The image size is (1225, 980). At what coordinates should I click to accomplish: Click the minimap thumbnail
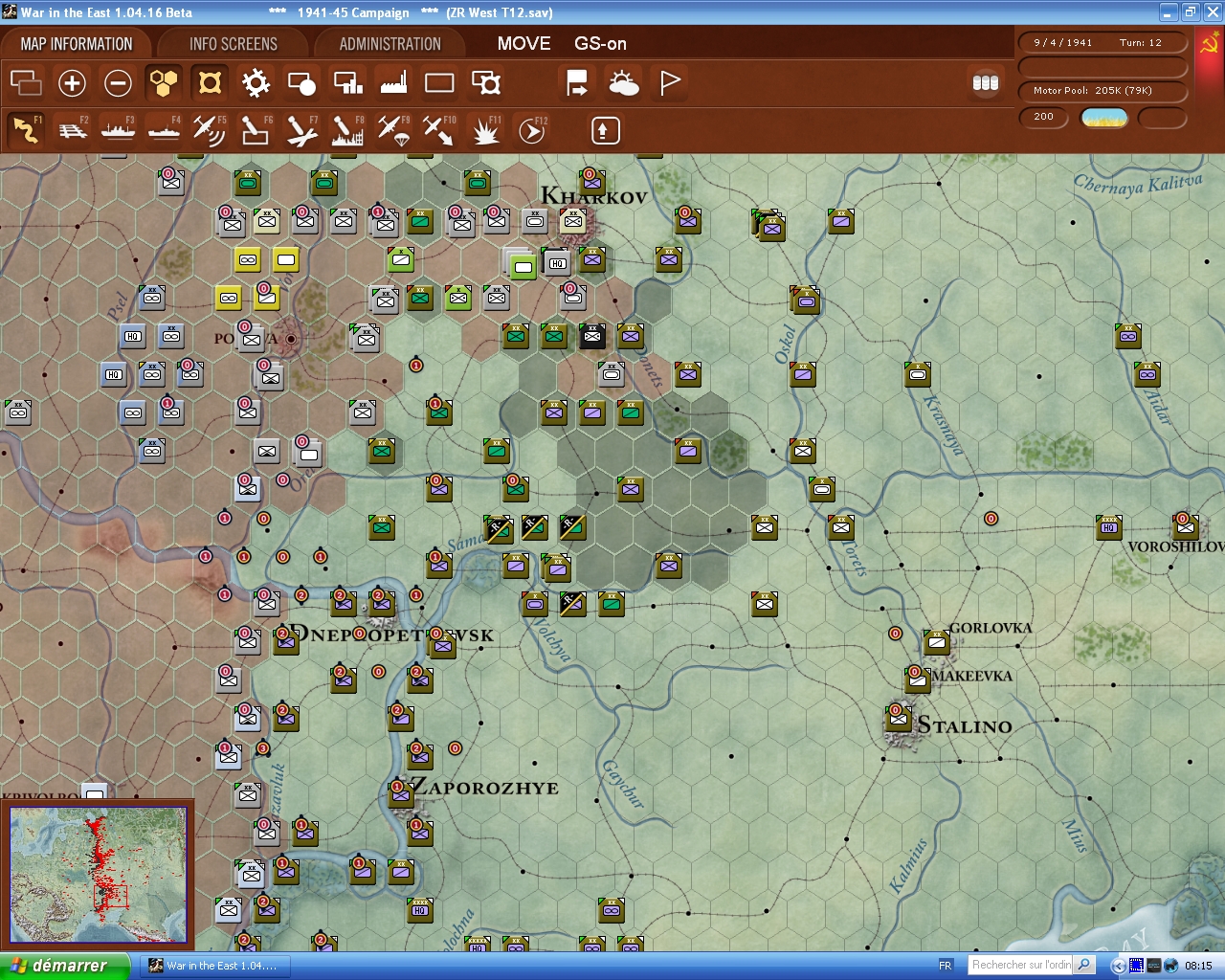pyautogui.click(x=98, y=876)
